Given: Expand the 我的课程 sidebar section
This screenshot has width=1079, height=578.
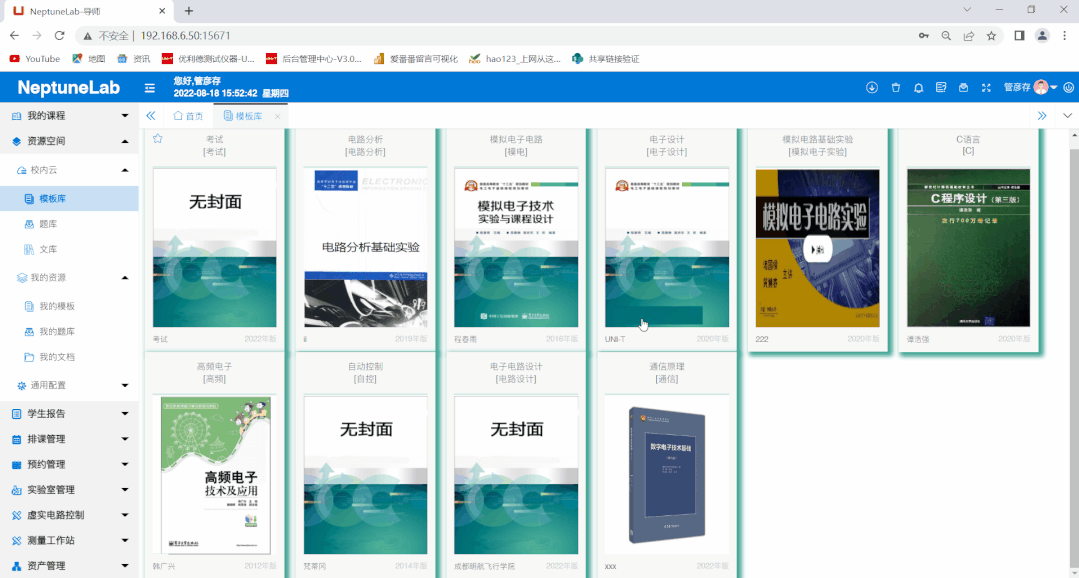Looking at the screenshot, I should click(x=69, y=116).
